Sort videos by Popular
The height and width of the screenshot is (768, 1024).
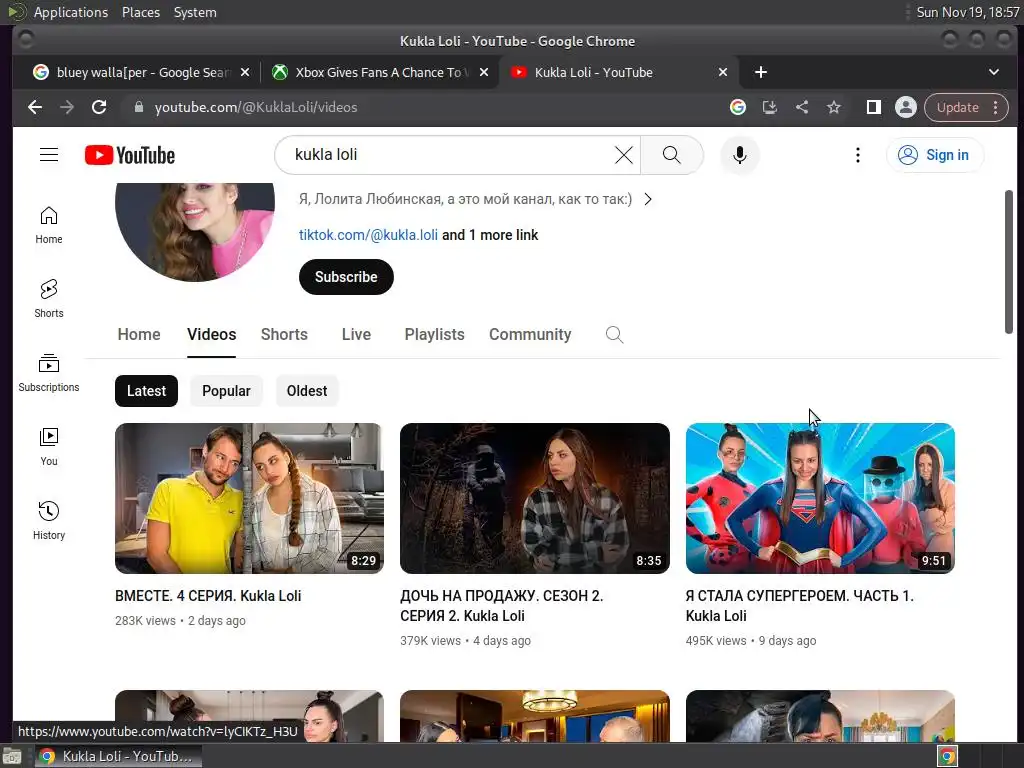pos(226,391)
